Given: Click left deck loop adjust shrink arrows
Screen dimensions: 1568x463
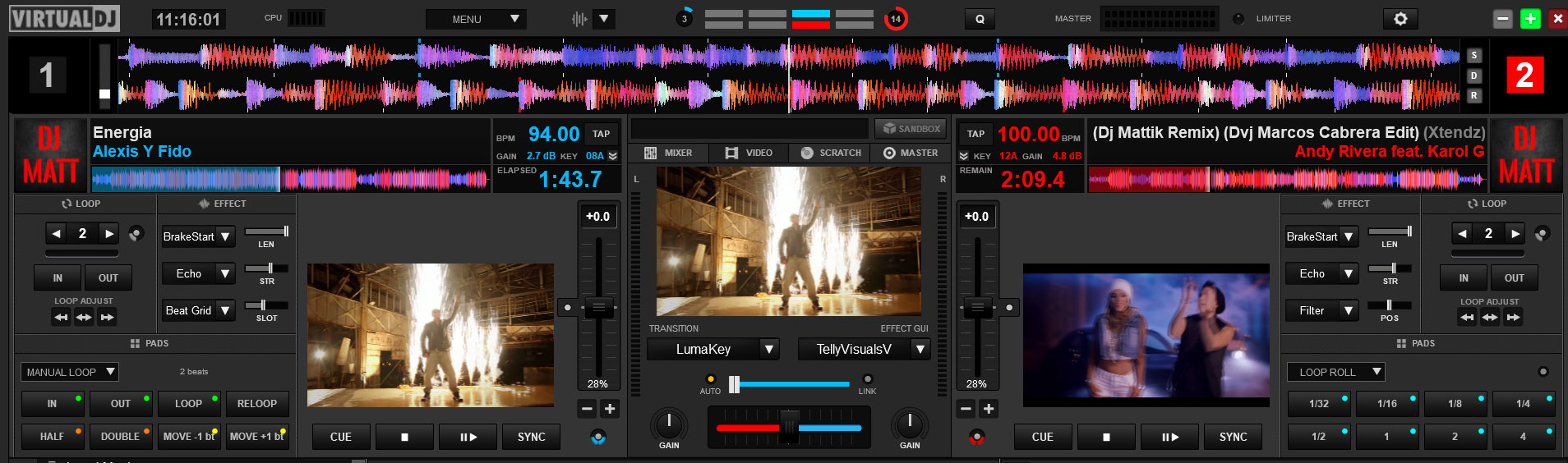Looking at the screenshot, I should tap(84, 317).
